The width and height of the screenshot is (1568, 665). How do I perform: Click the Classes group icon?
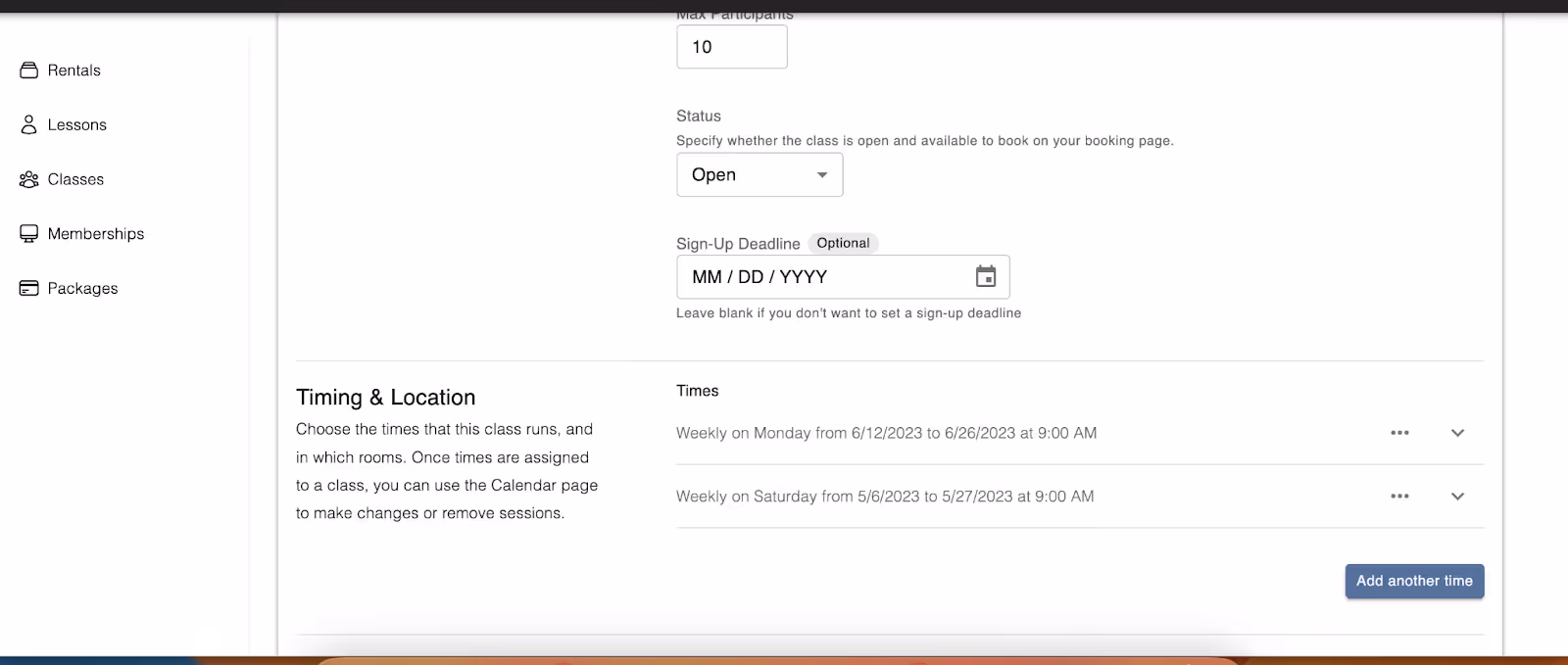click(x=29, y=179)
